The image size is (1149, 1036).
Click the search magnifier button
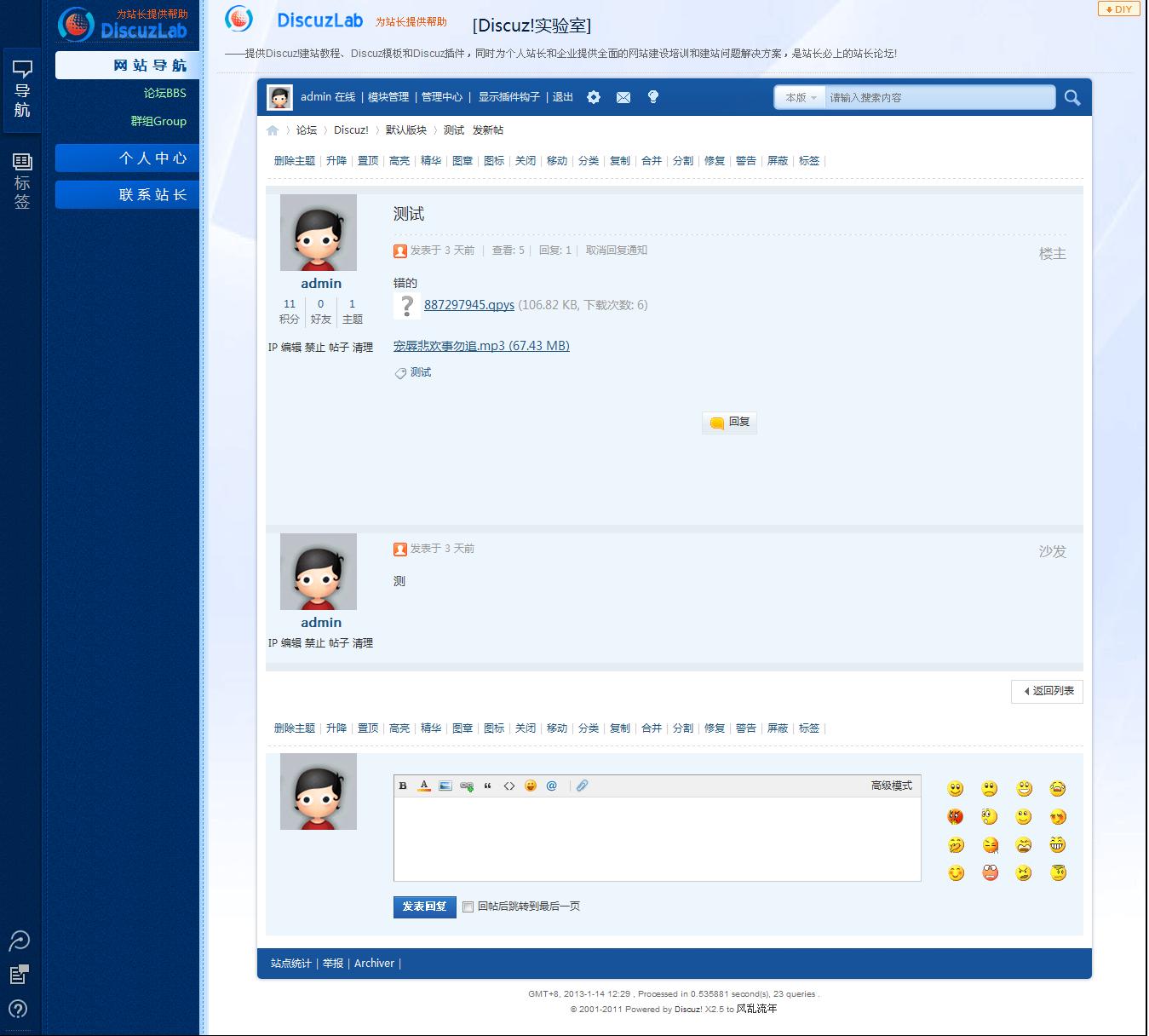(1072, 97)
